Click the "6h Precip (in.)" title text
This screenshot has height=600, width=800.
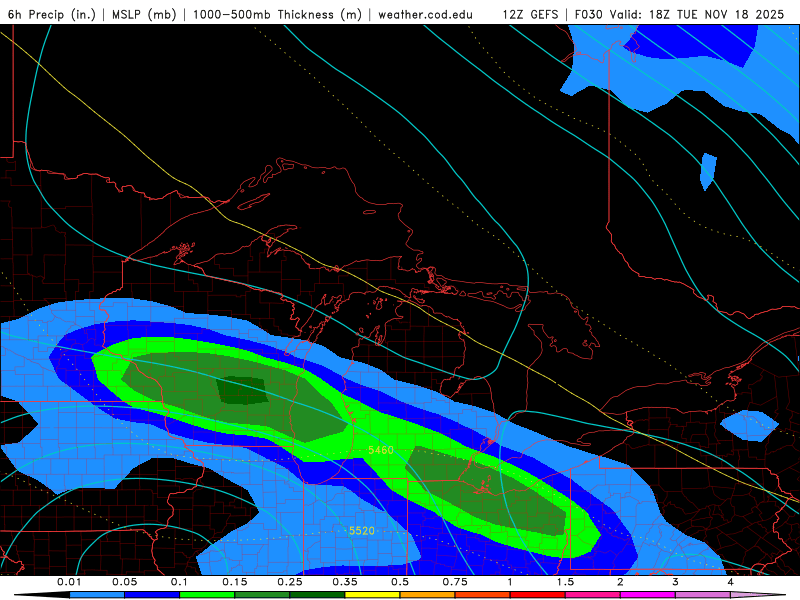point(52,14)
